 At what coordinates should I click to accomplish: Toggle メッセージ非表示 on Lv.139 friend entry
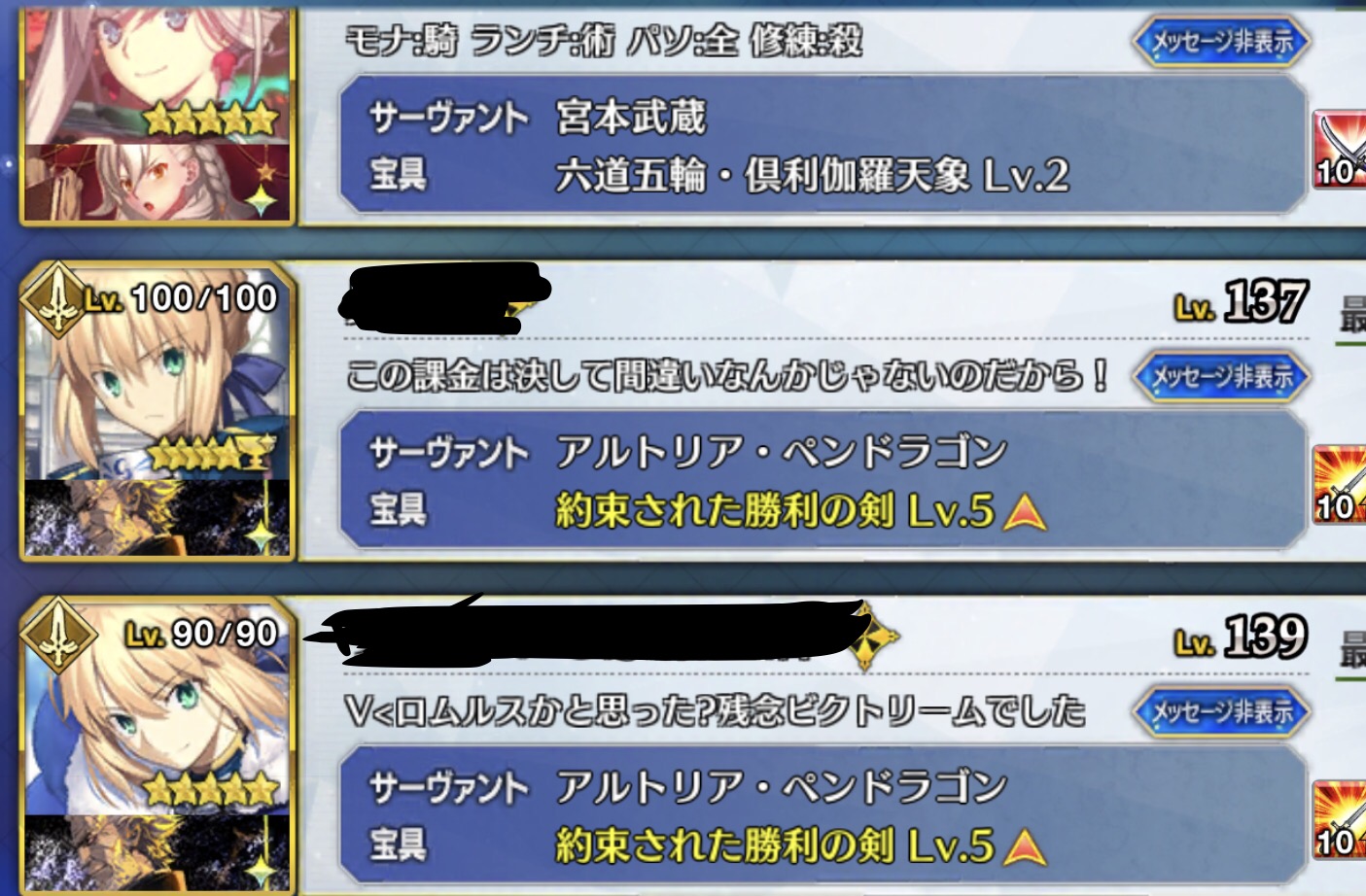click(x=1222, y=711)
